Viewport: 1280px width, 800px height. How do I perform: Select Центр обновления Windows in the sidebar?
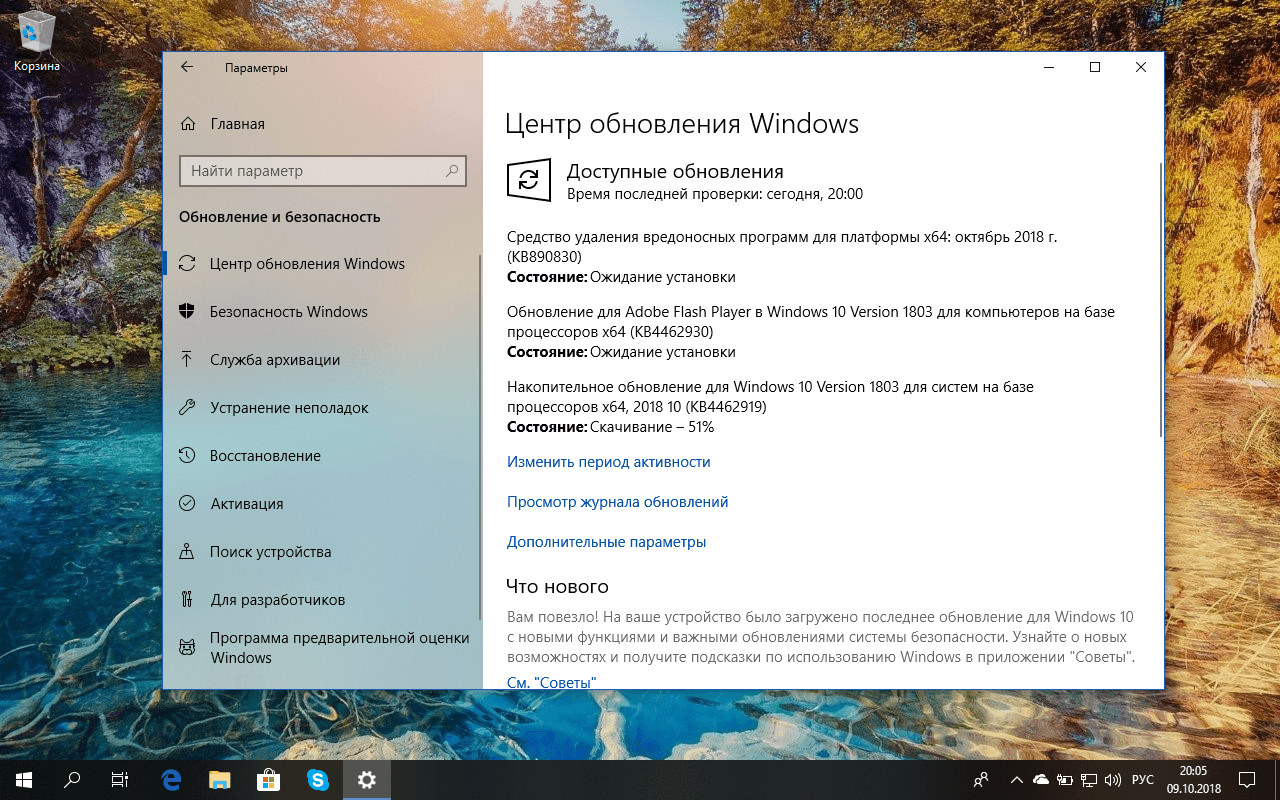point(308,263)
